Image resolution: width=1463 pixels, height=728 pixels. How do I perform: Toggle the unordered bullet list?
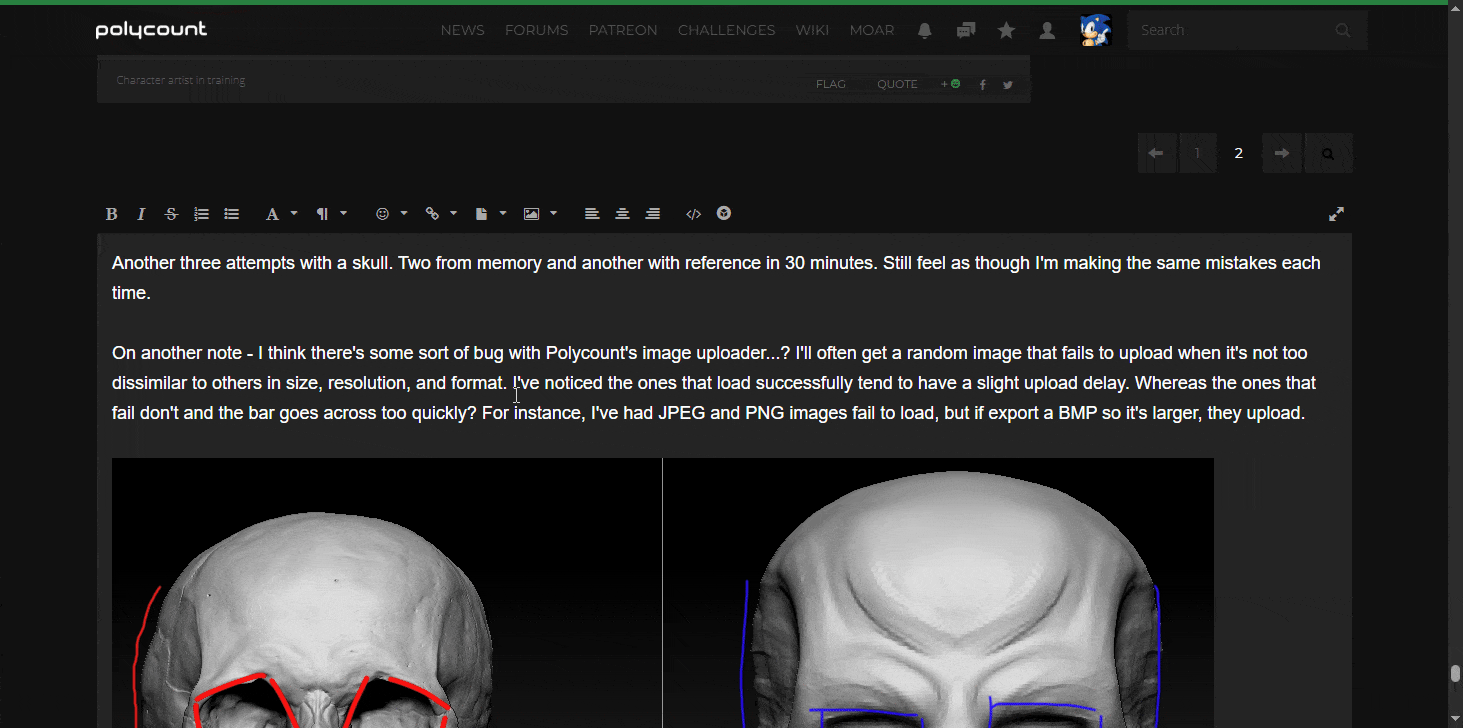click(x=231, y=214)
